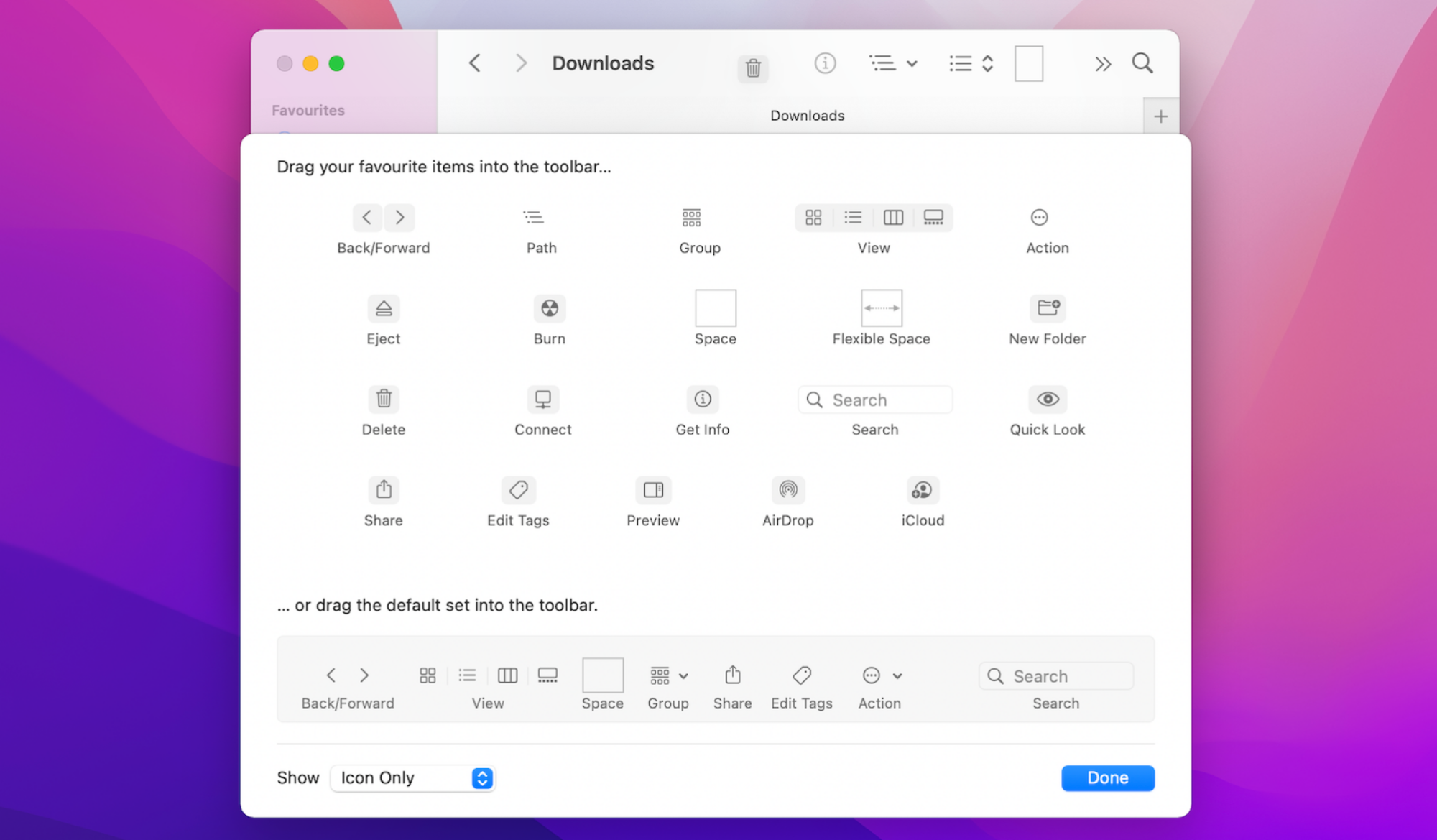Choose list view in the palette View control

click(853, 217)
